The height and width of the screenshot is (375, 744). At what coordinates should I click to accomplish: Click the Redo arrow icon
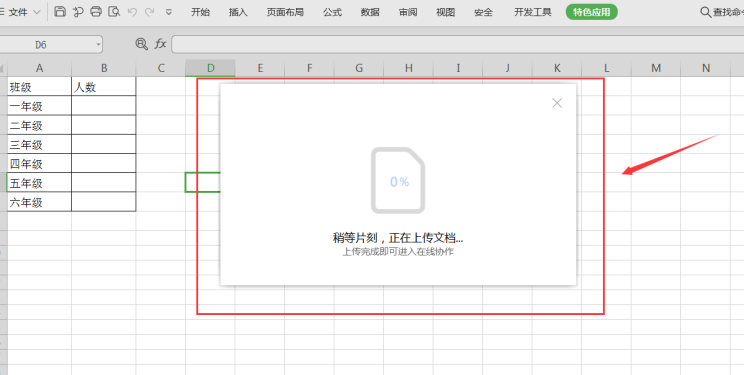[x=150, y=12]
